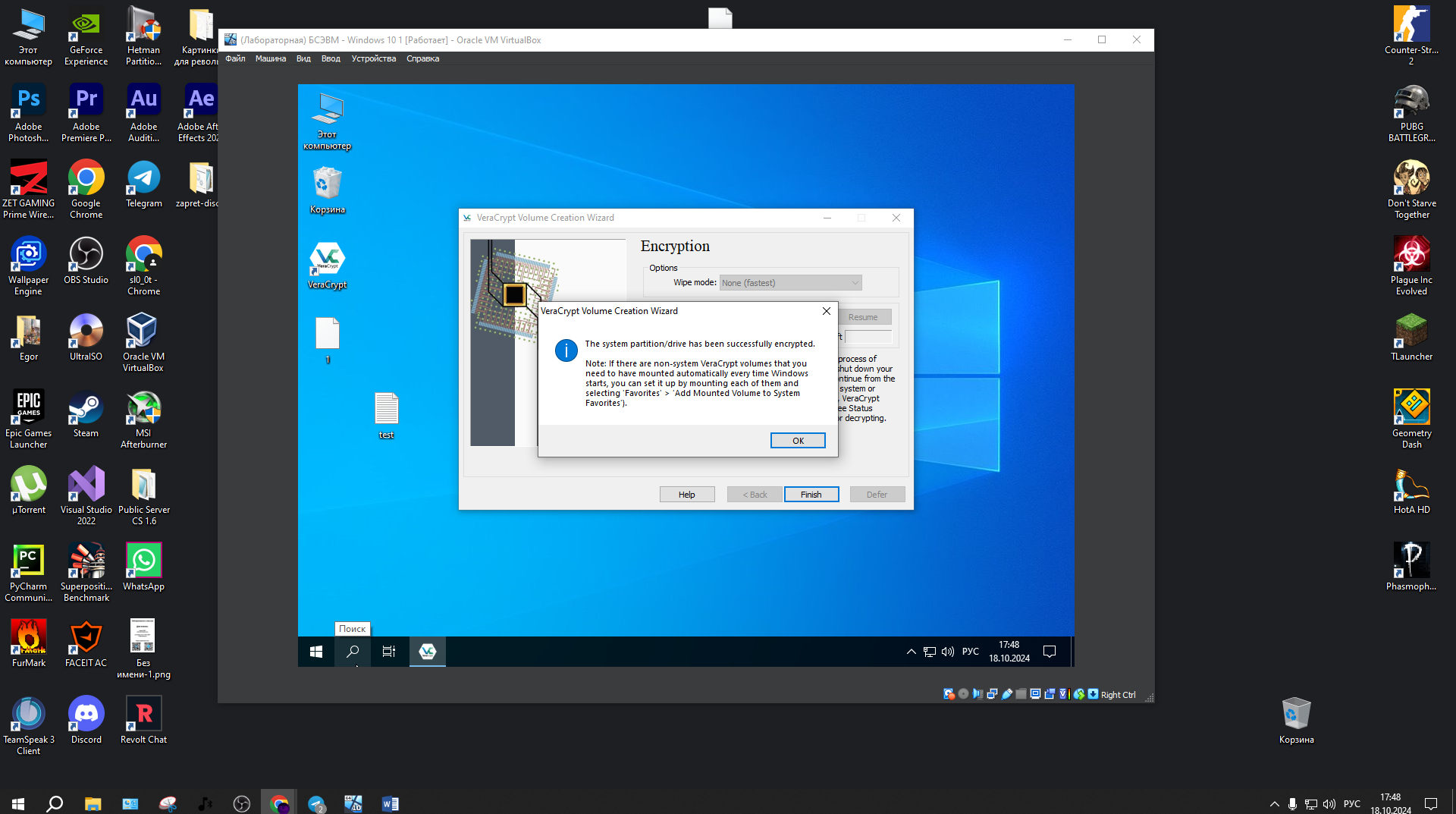Select the host Корзина recycle bin
1456x814 pixels.
tap(1297, 720)
